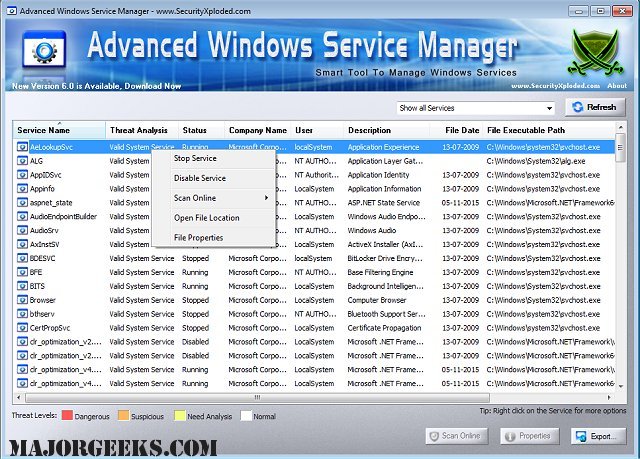Image resolution: width=640 pixels, height=459 pixels.
Task: Click the AudioSrv service row icon
Action: tap(22, 230)
